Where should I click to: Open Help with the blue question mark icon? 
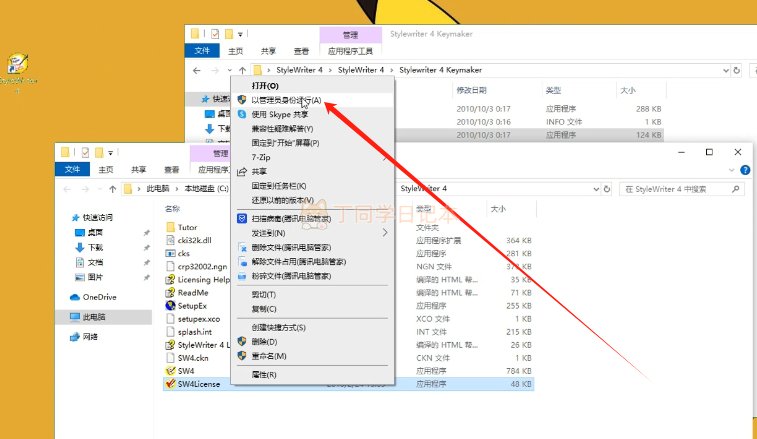[x=745, y=170]
